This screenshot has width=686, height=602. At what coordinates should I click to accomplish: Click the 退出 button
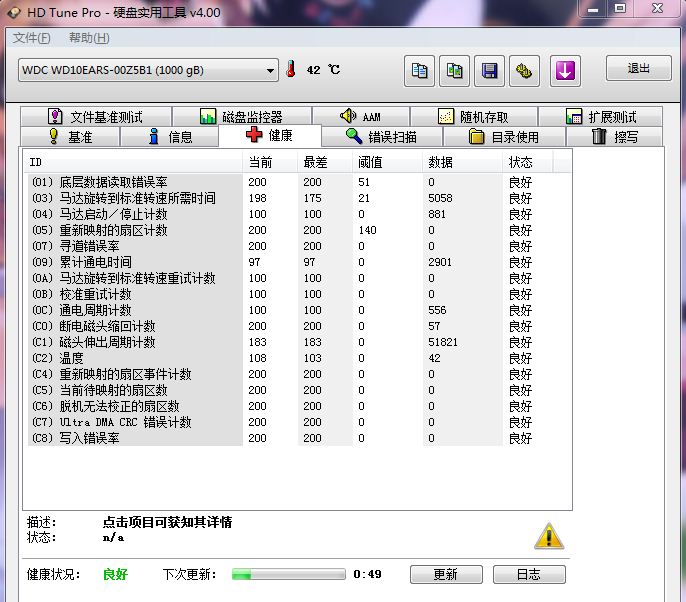click(x=639, y=68)
